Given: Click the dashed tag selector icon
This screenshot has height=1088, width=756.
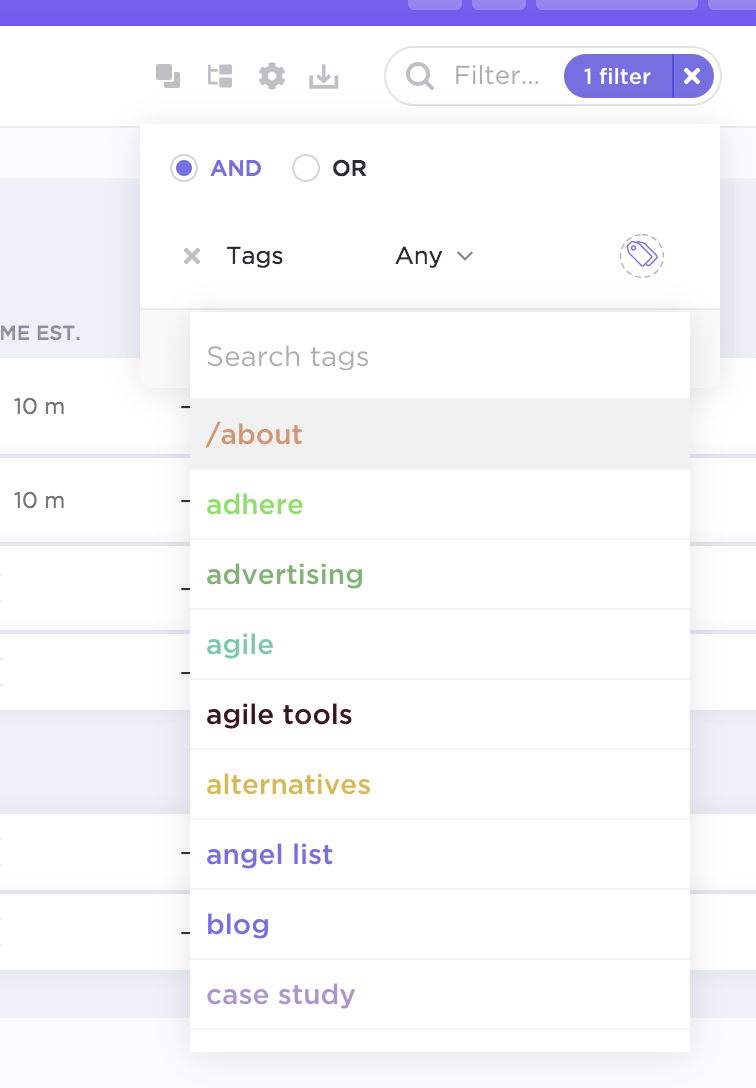Looking at the screenshot, I should [x=641, y=256].
